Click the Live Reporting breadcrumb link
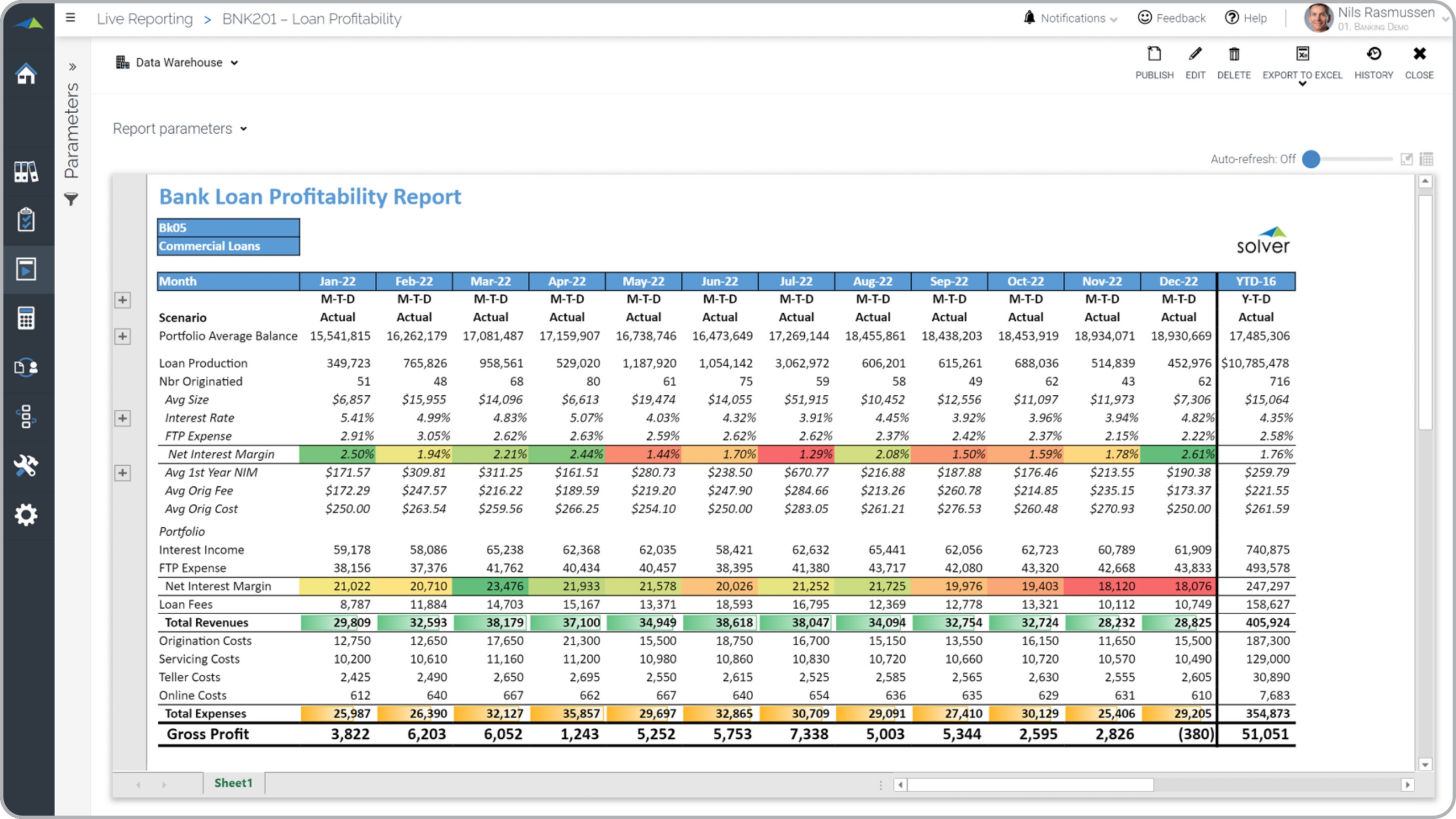This screenshot has height=819, width=1456. [144, 19]
